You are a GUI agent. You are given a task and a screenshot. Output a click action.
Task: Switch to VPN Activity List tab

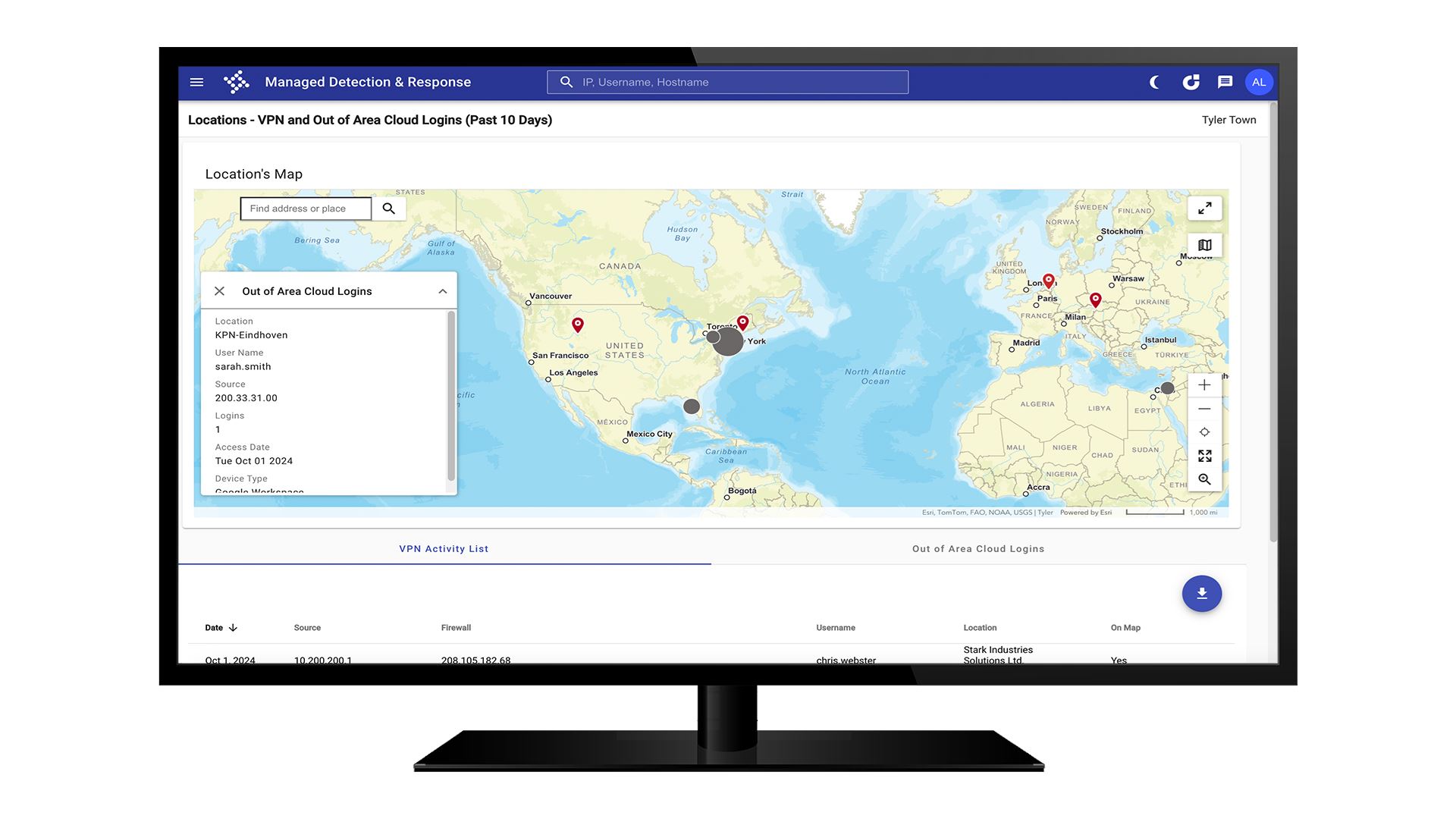point(444,549)
